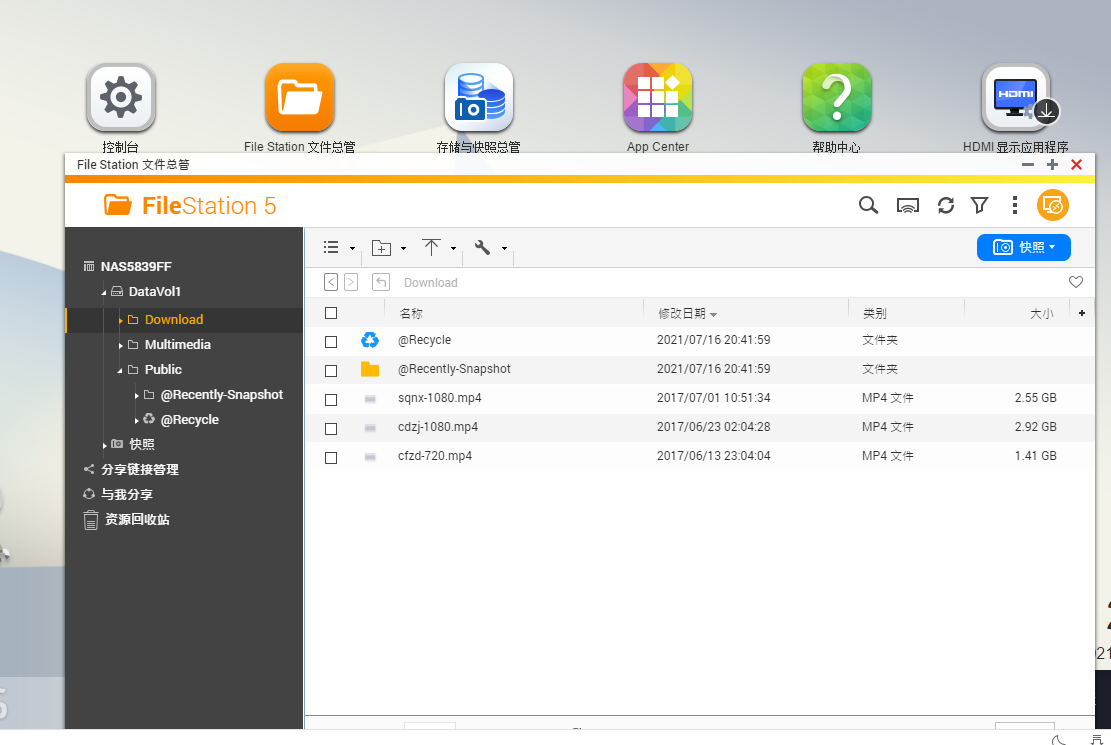Click the yellow folder icon of @Recently-Snapshot
Screen dimensions: 1111x745
370,369
